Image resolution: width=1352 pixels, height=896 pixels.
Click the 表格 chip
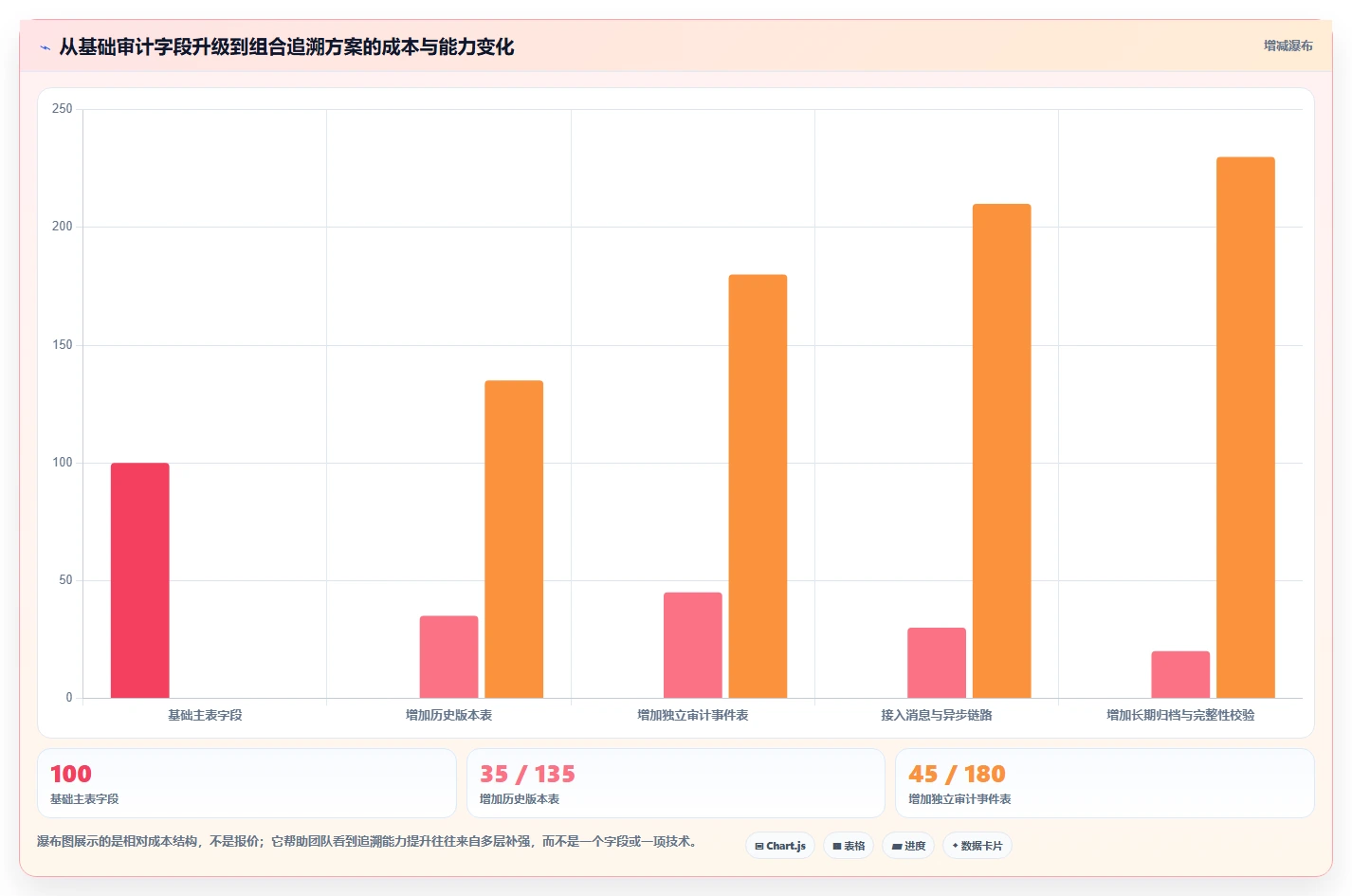849,846
